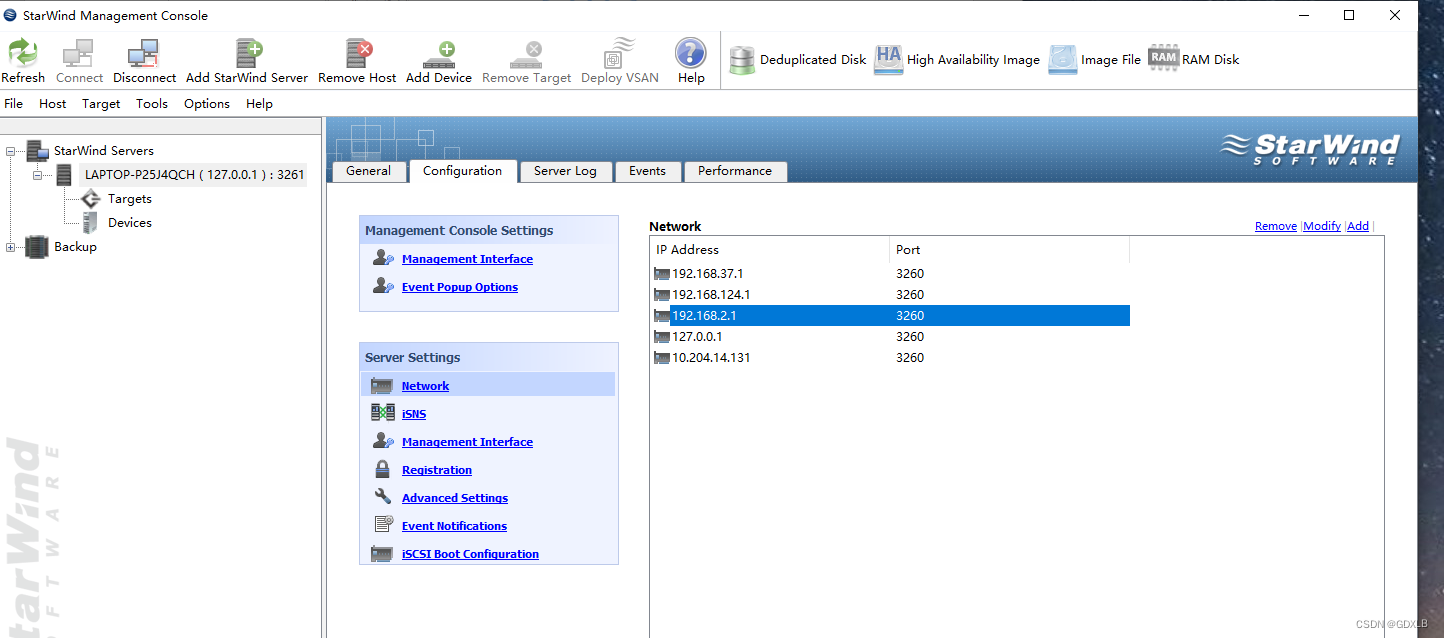Viewport: 1444px width, 638px height.
Task: Select the Devices tree item
Action: 130,223
